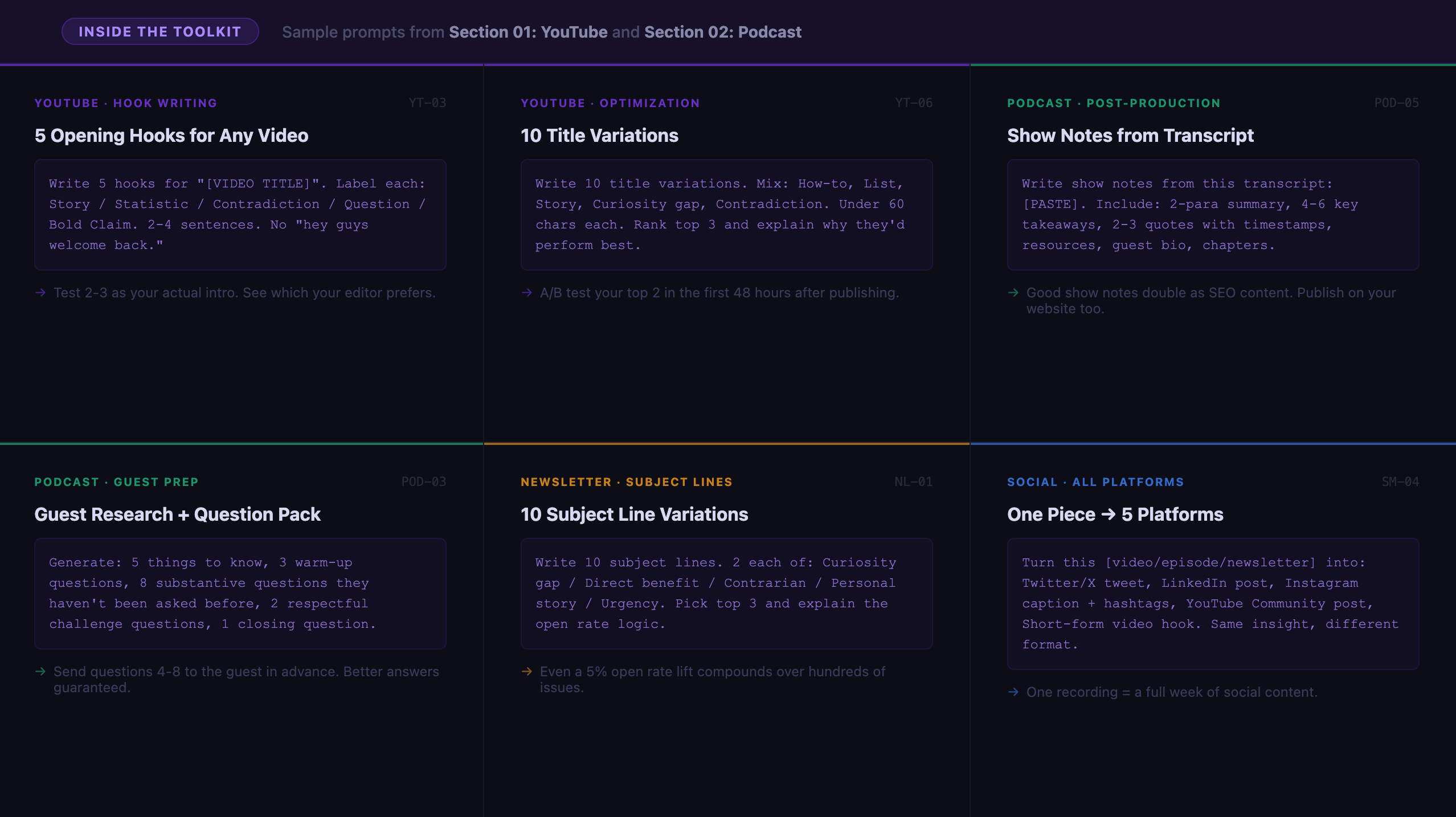Viewport: 1456px width, 817px height.
Task: Click the arrow icon before the A/B test tip
Action: 527,292
